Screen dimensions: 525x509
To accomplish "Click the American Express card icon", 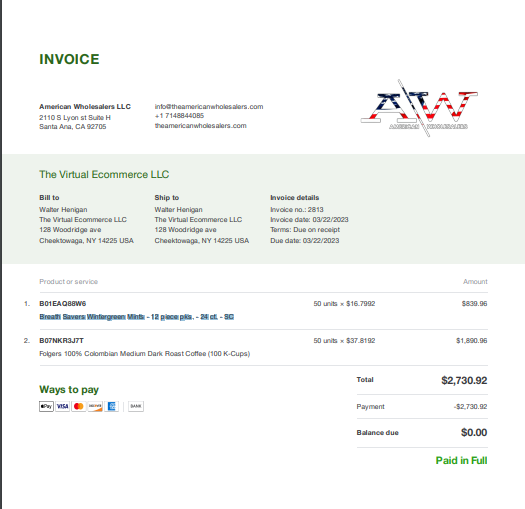I will point(111,406).
